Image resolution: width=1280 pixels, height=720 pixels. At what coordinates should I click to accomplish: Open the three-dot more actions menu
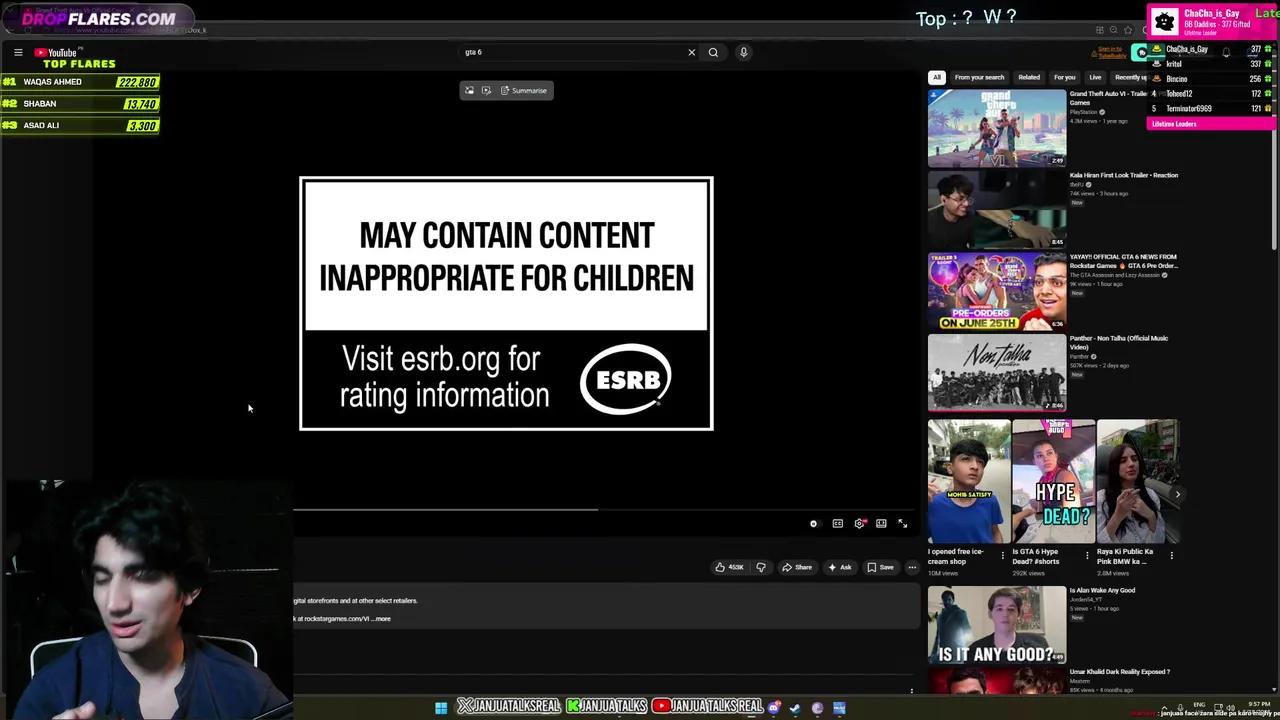[912, 567]
